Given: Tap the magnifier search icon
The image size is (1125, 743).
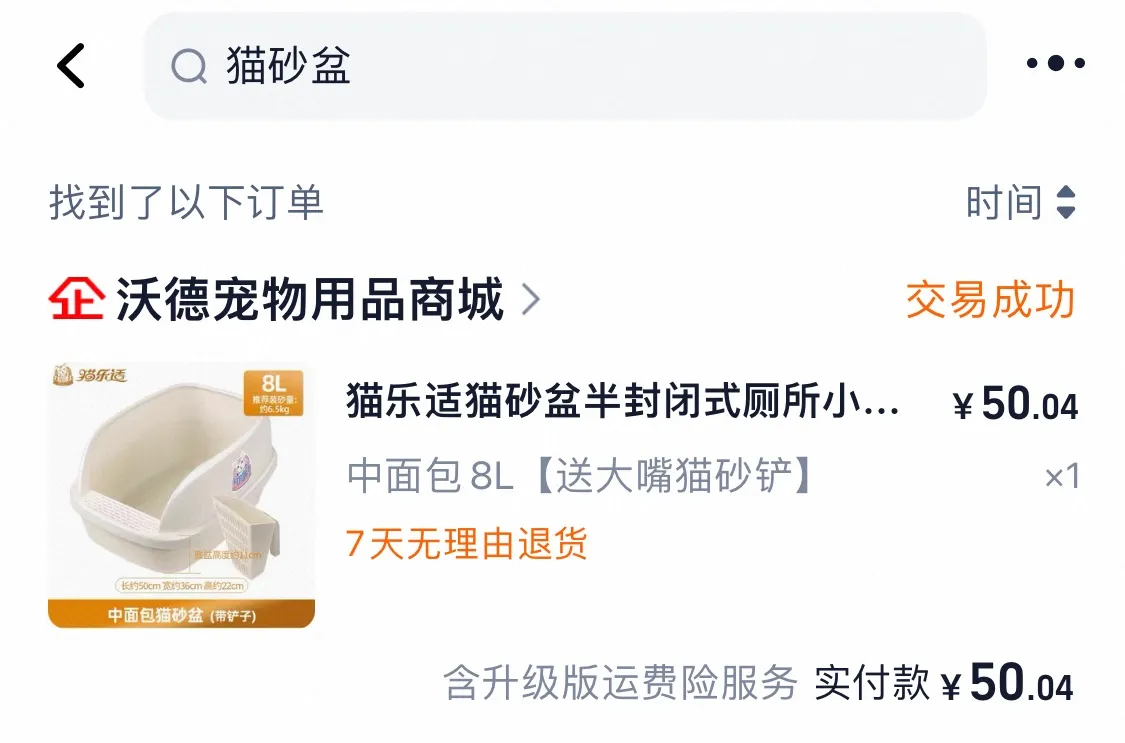Looking at the screenshot, I should (189, 67).
